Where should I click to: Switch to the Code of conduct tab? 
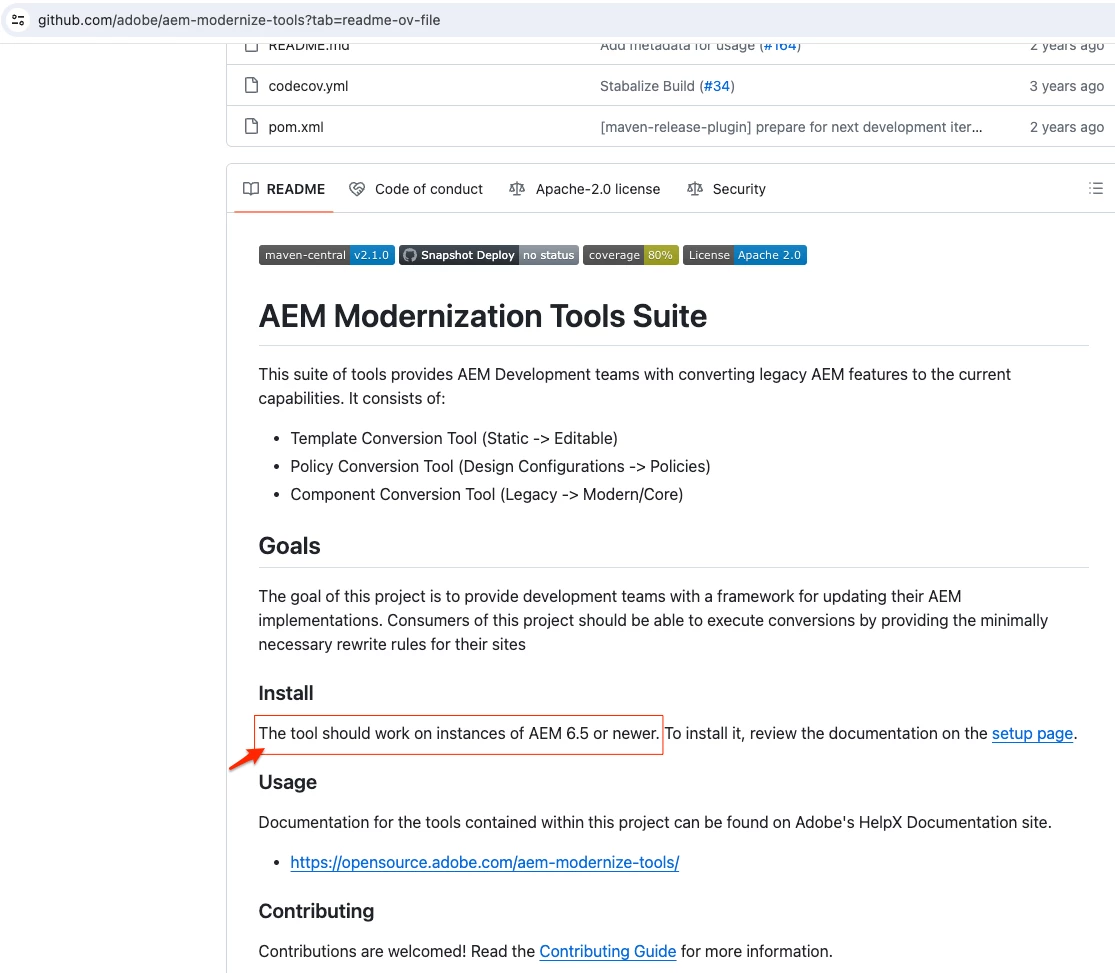coord(415,189)
